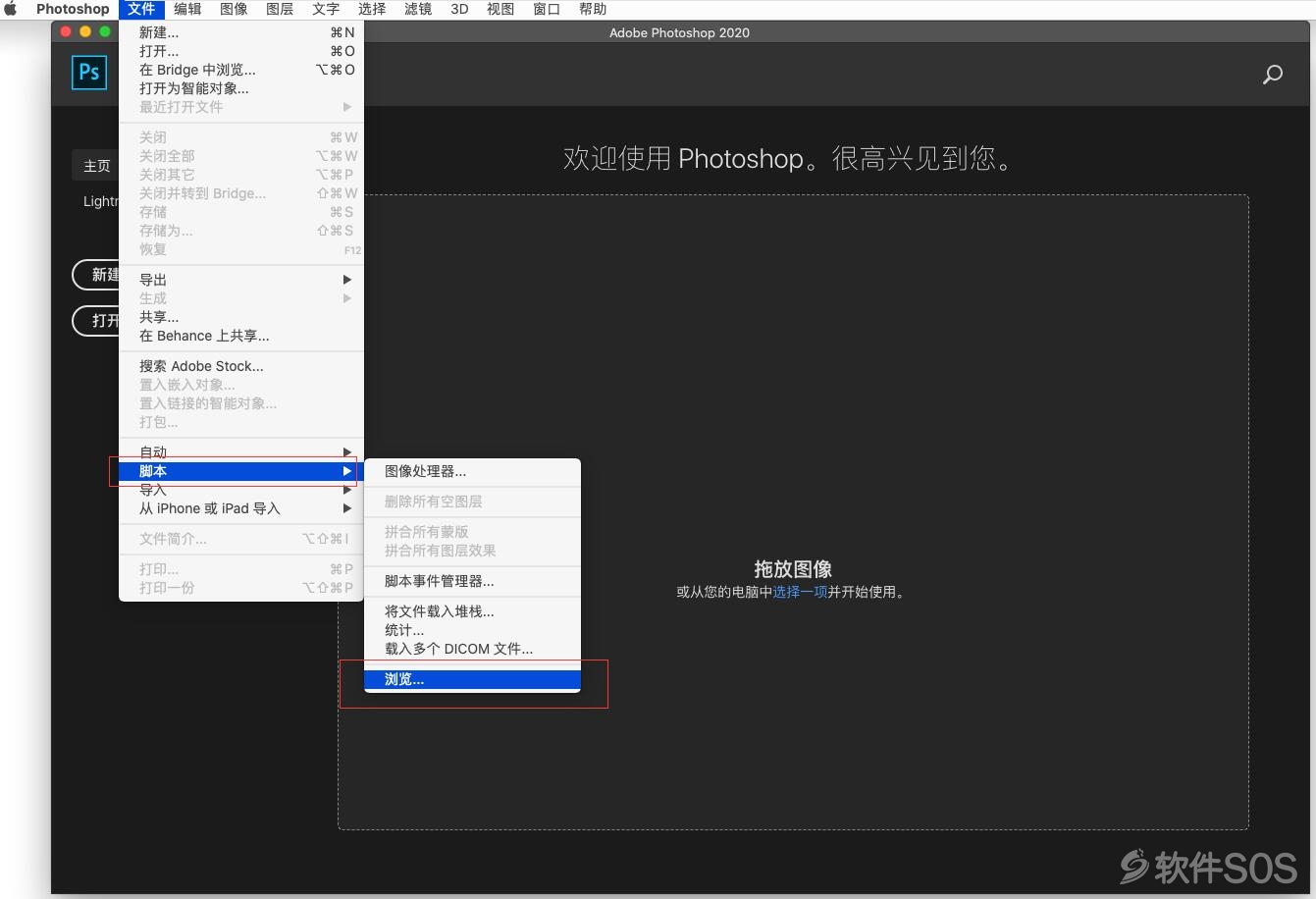Viewport: 1316px width, 899px height.
Task: Open the 文字 menu
Action: click(326, 9)
